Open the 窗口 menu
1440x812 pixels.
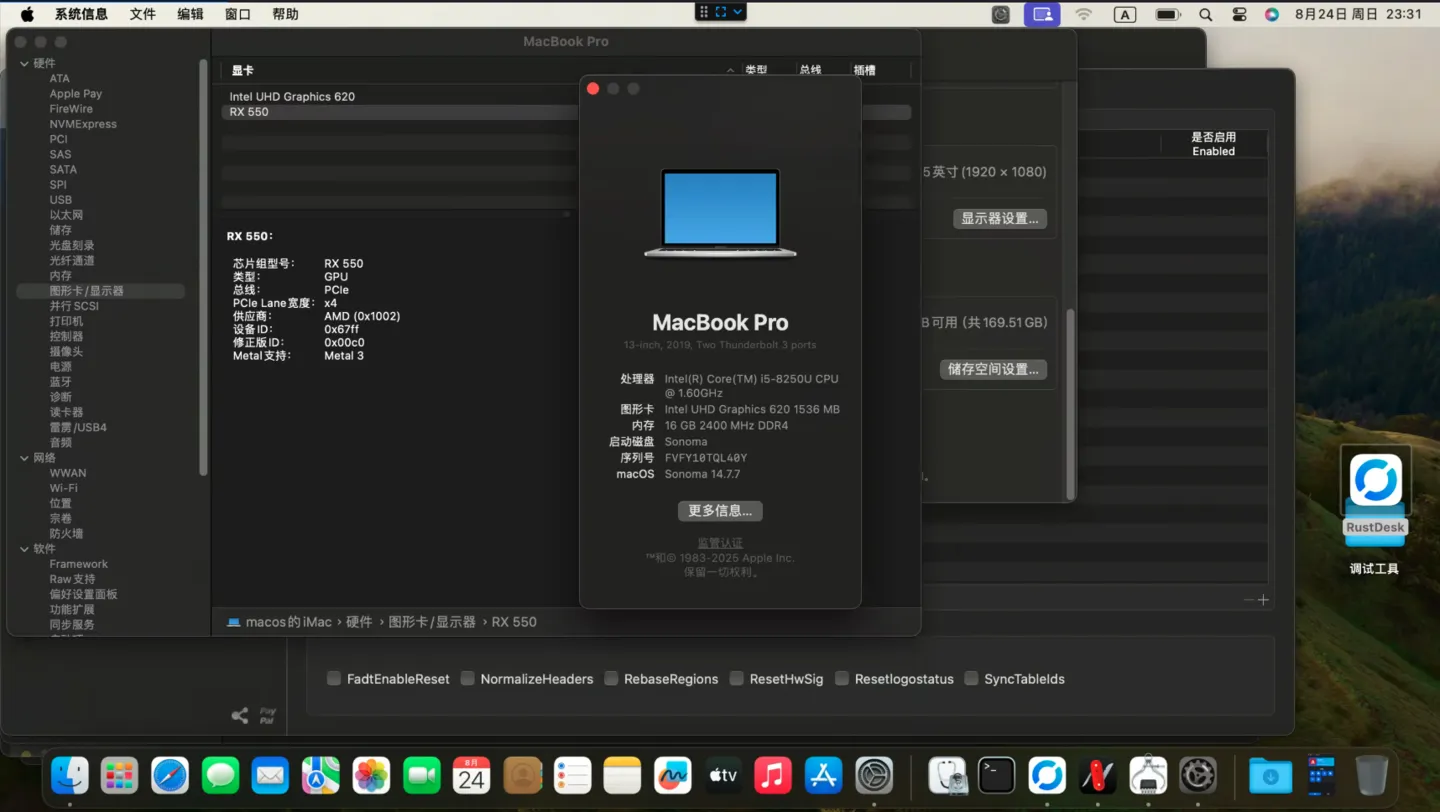pyautogui.click(x=236, y=14)
